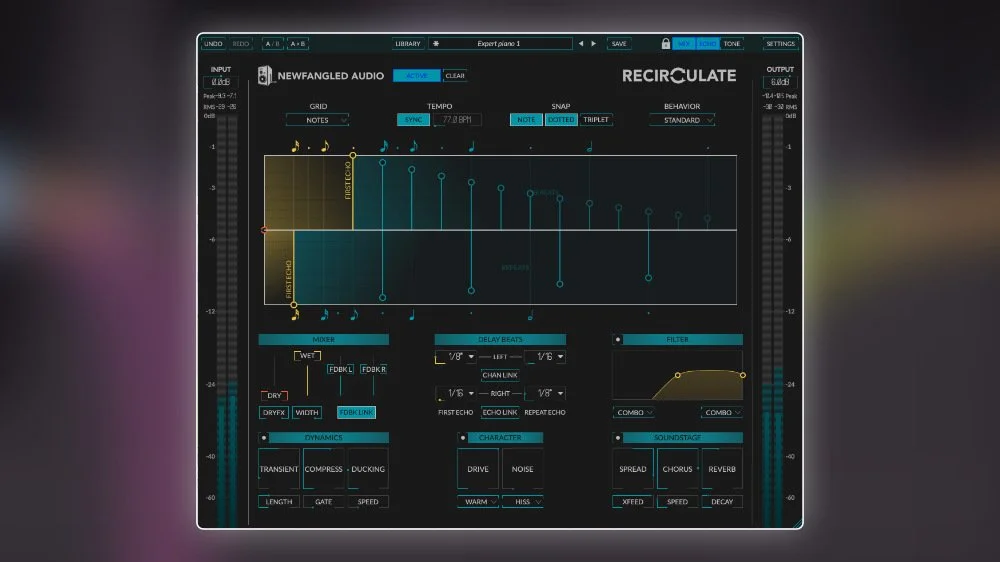This screenshot has height=562, width=1000.
Task: Open the Grid NOTES dropdown
Action: click(x=318, y=120)
